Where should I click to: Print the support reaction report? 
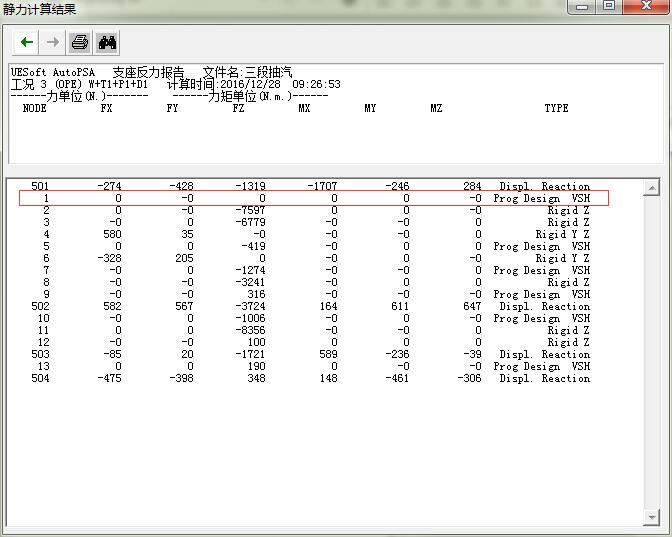80,42
